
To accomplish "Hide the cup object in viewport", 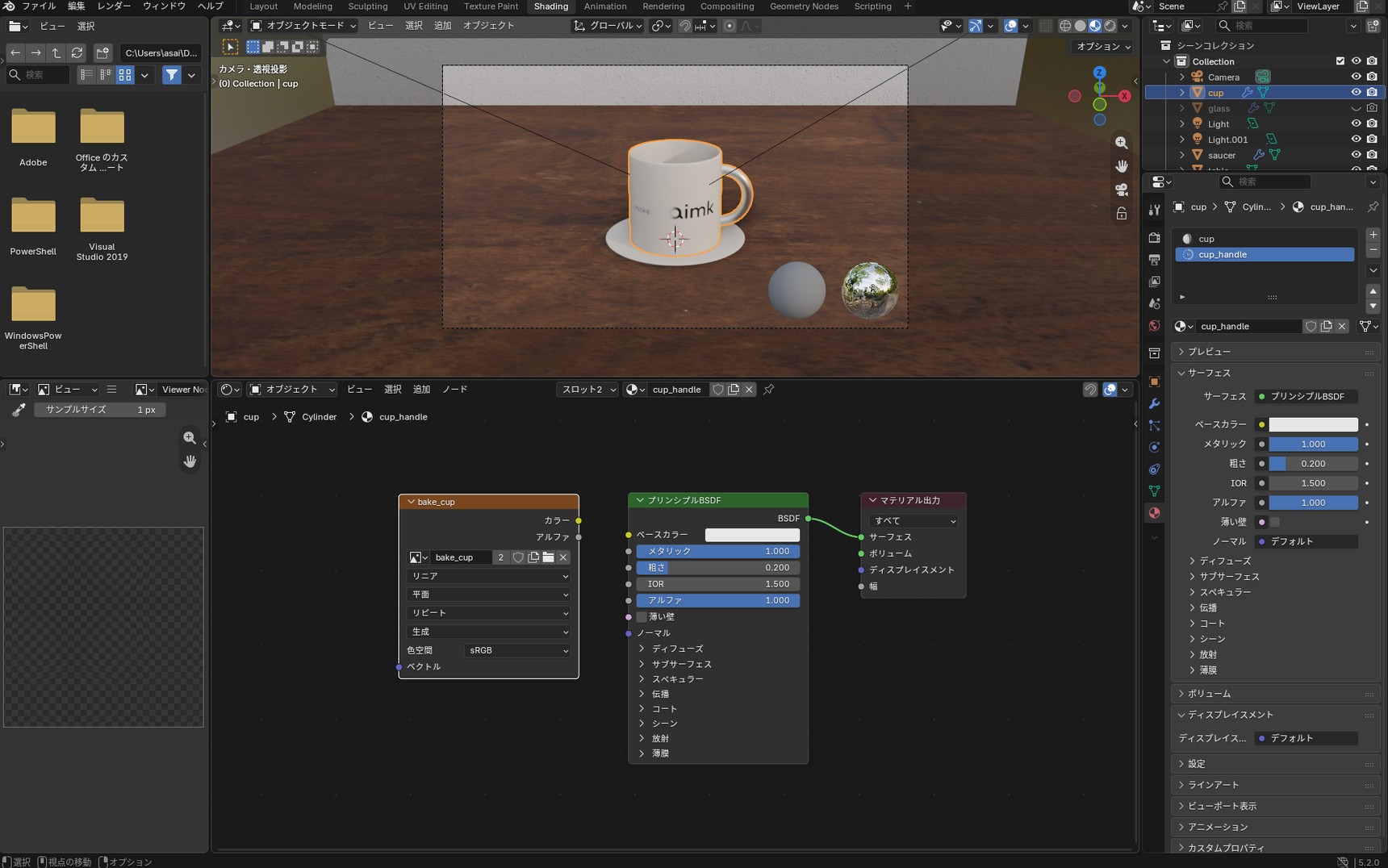I will point(1356,92).
